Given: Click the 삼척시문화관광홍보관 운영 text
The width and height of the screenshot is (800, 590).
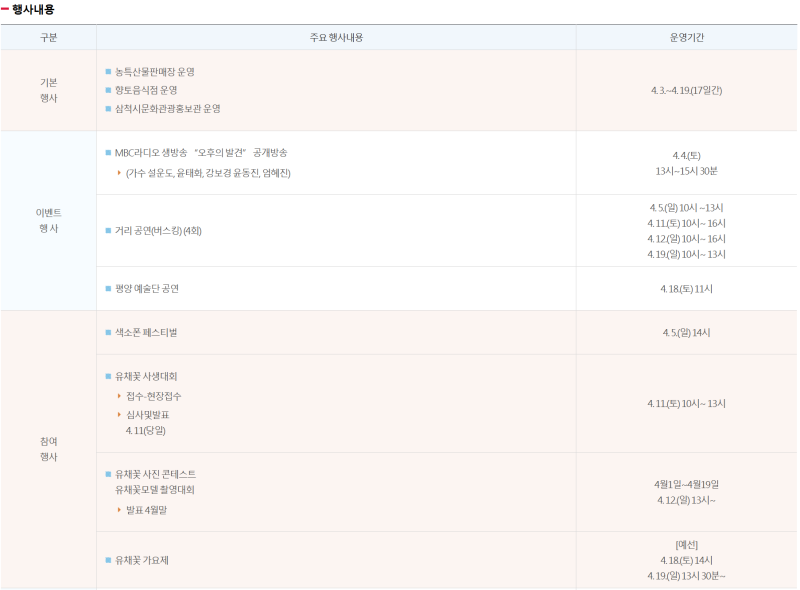Looking at the screenshot, I should 167,108.
